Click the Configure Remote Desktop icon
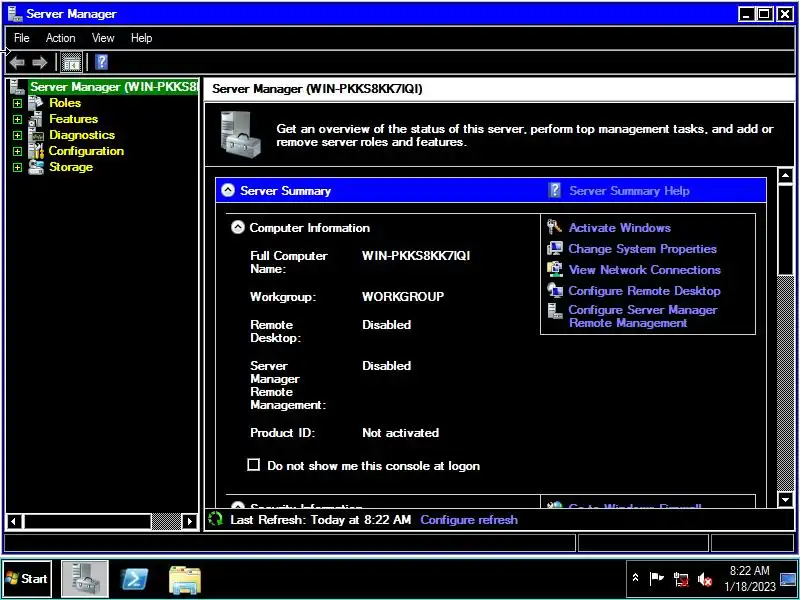800x600 pixels. click(x=555, y=290)
